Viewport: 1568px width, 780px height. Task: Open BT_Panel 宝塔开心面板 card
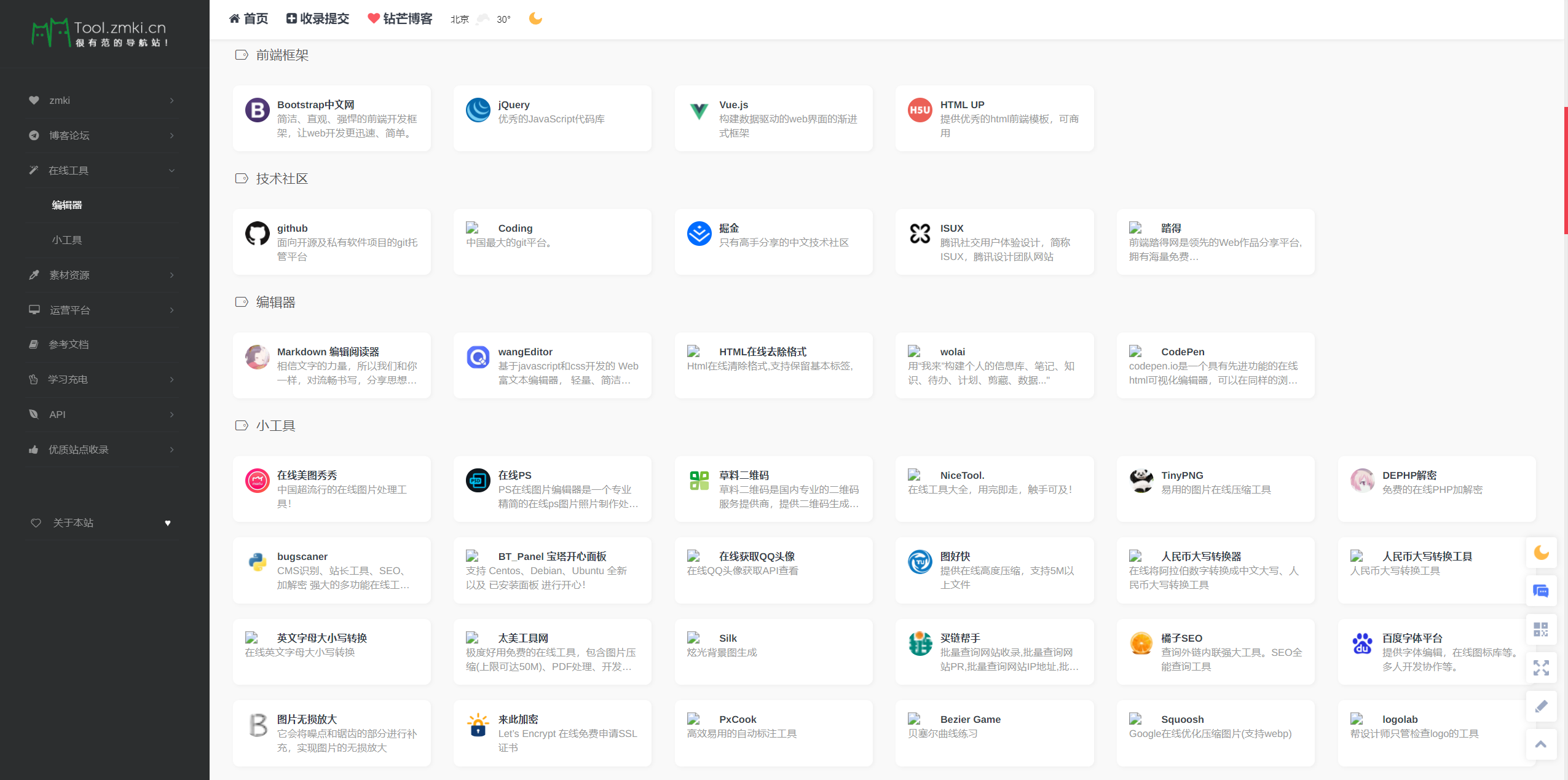552,570
